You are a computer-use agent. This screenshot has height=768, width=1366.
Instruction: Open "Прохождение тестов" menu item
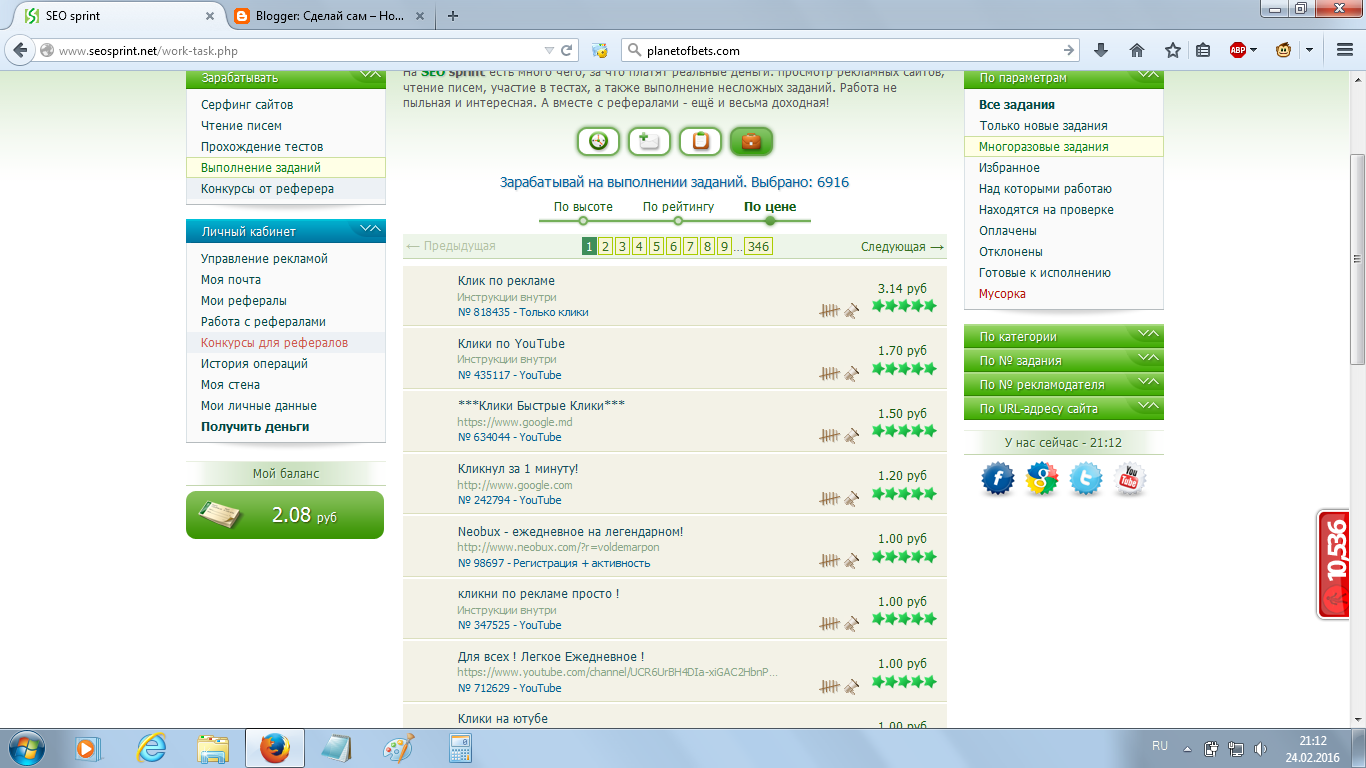point(262,146)
